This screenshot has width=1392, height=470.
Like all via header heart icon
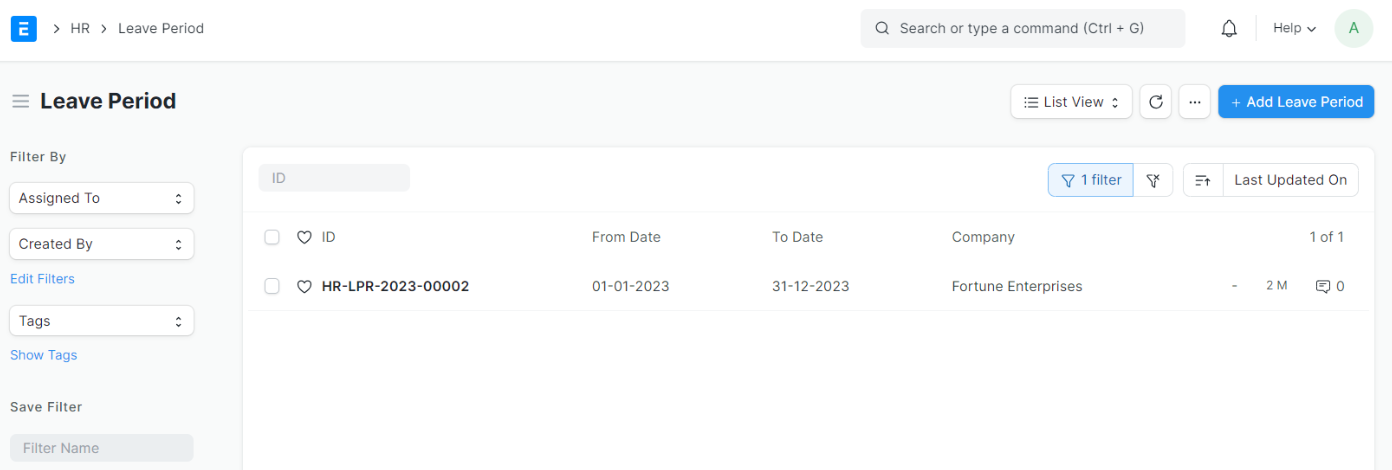[305, 238]
